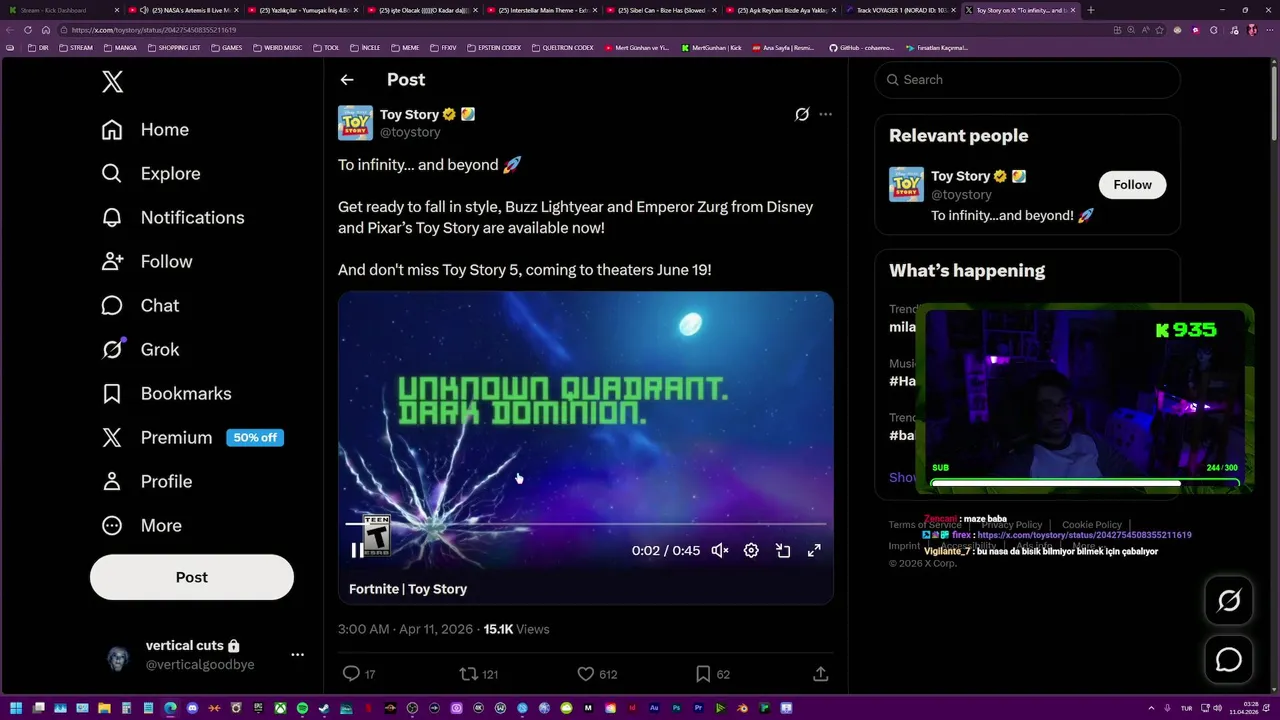The height and width of the screenshot is (720, 1280).
Task: Open the chat link to x.com/toystory status
Action: [1084, 535]
